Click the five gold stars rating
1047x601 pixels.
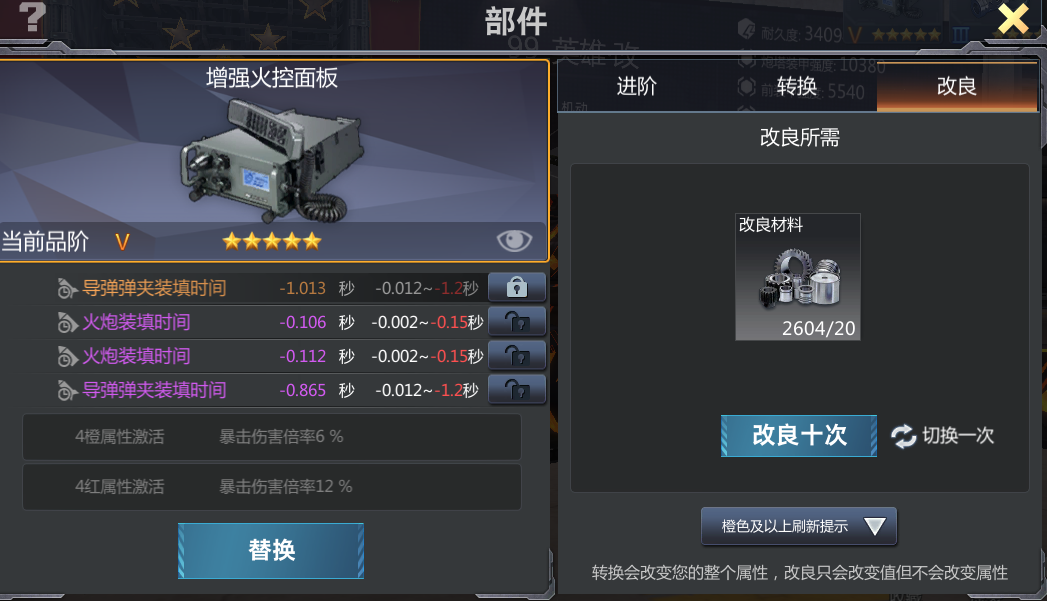click(x=272, y=241)
